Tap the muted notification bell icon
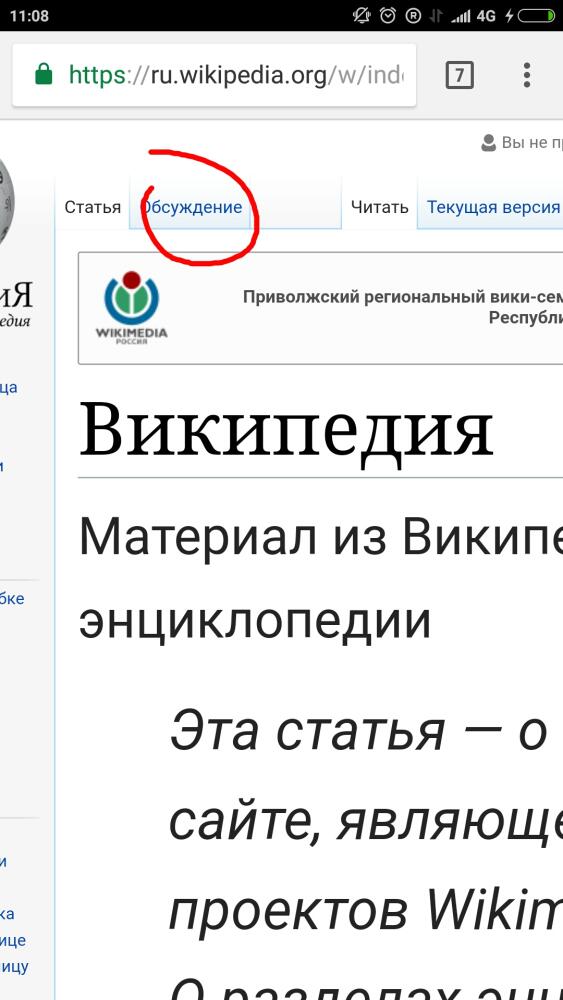This screenshot has width=563, height=1000. 362,15
